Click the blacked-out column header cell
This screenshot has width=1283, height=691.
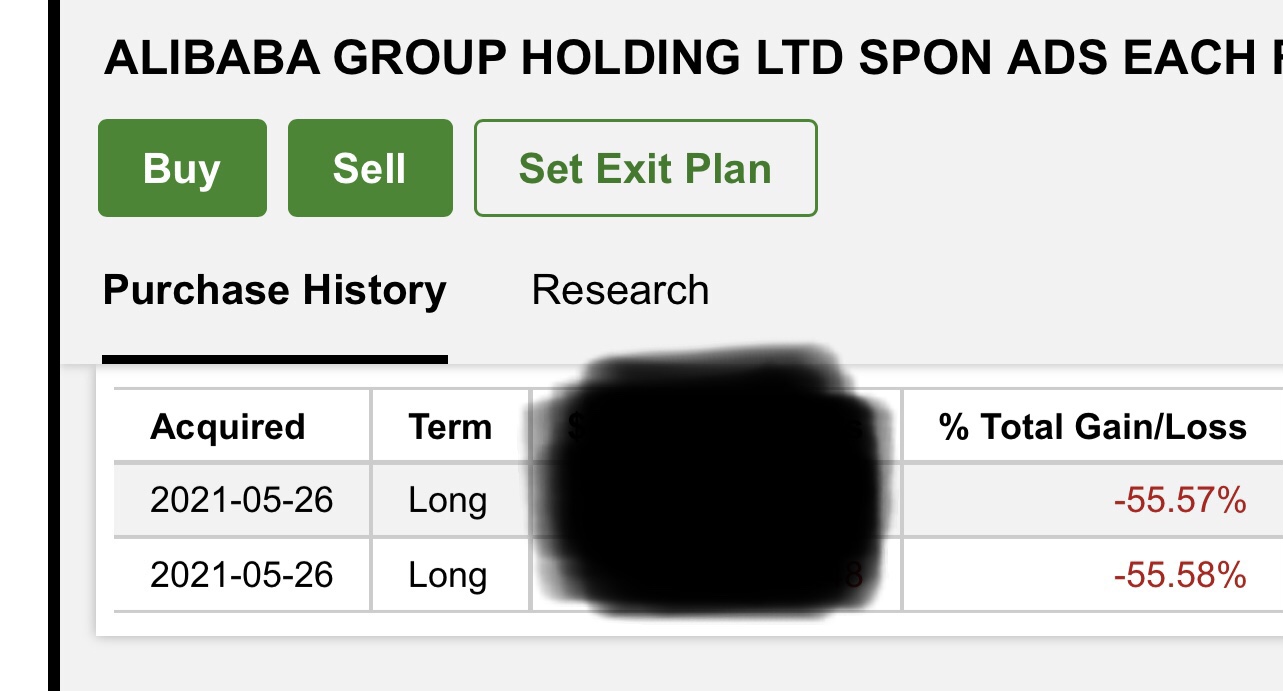click(x=715, y=427)
